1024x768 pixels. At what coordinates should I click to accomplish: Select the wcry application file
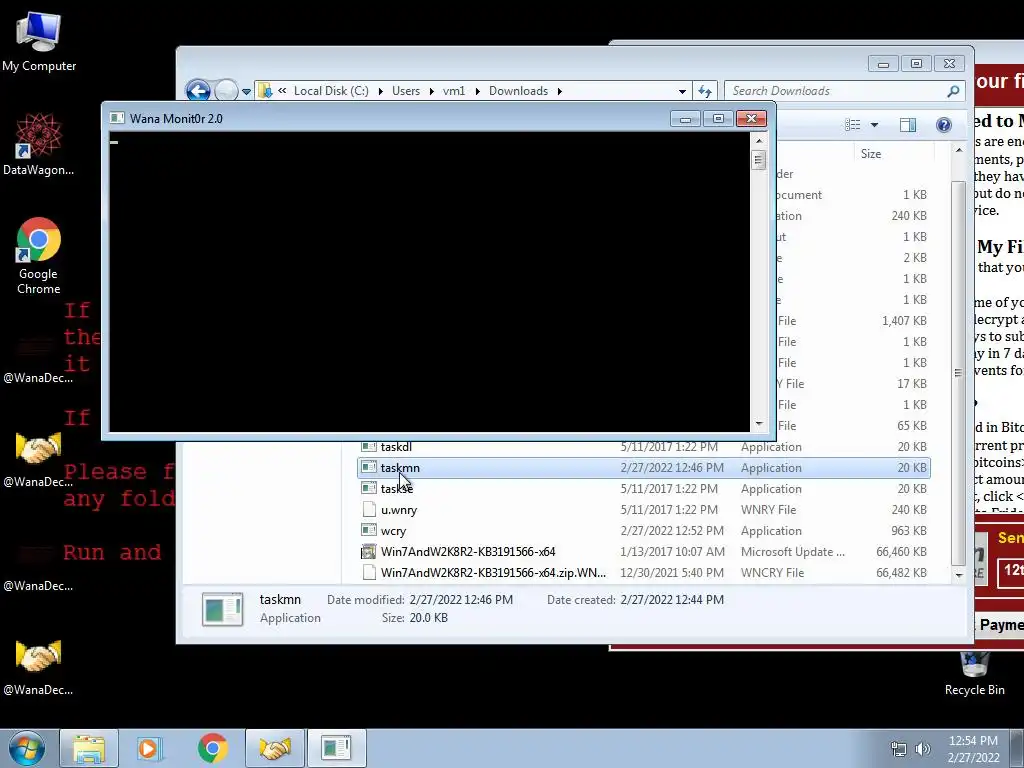[x=644, y=530]
